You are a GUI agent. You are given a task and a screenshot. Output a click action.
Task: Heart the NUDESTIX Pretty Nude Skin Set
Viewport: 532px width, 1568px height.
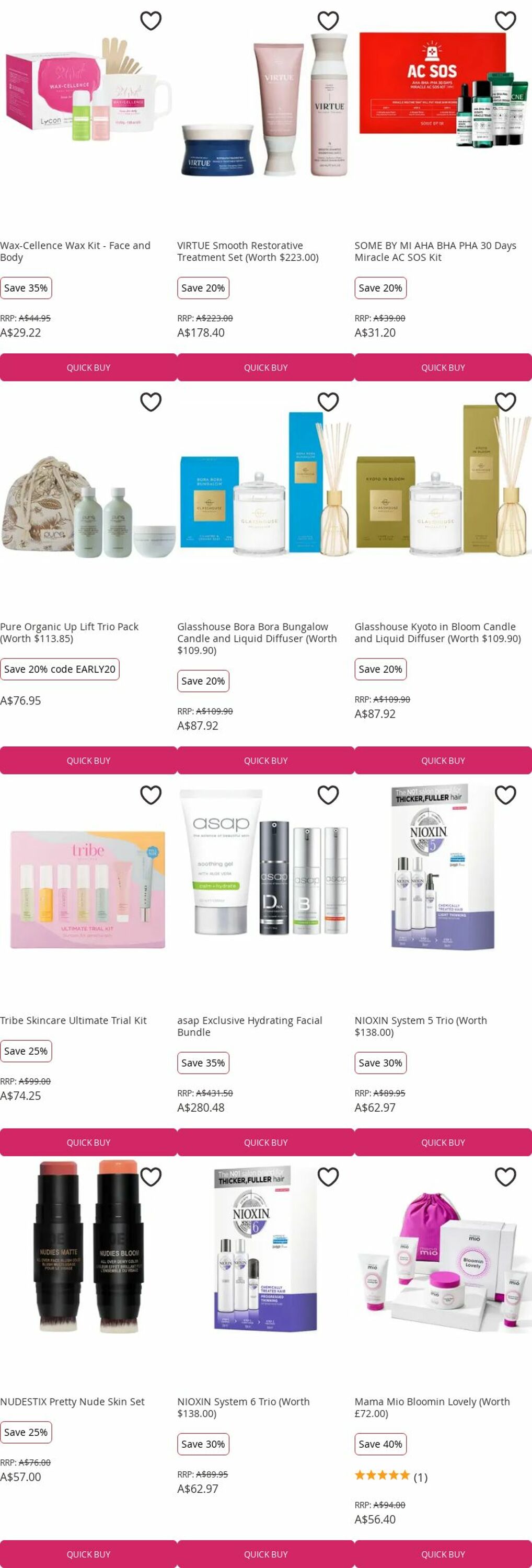[x=151, y=1177]
